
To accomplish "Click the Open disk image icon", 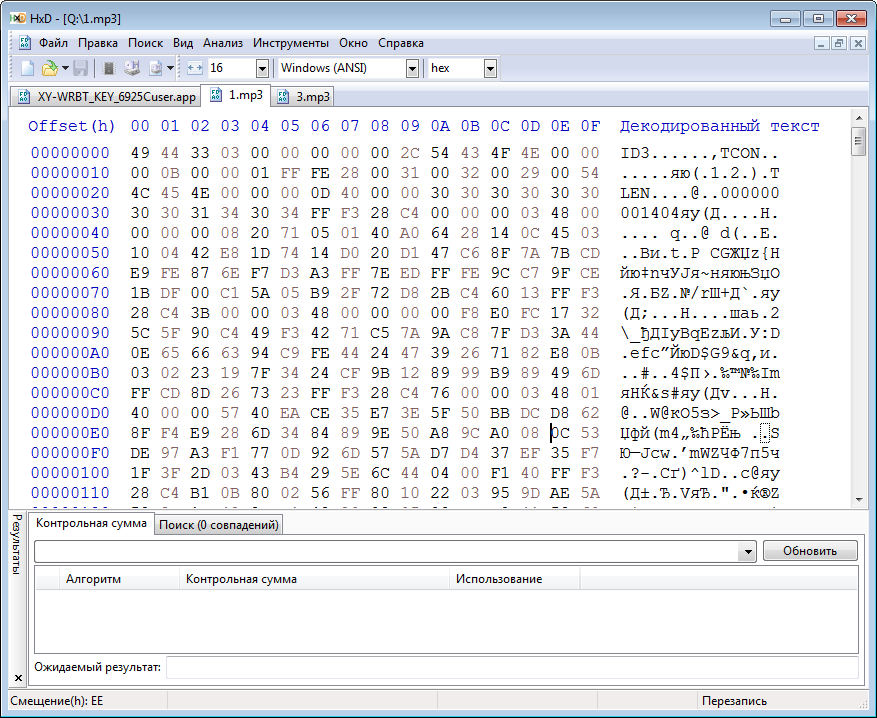I will [155, 68].
